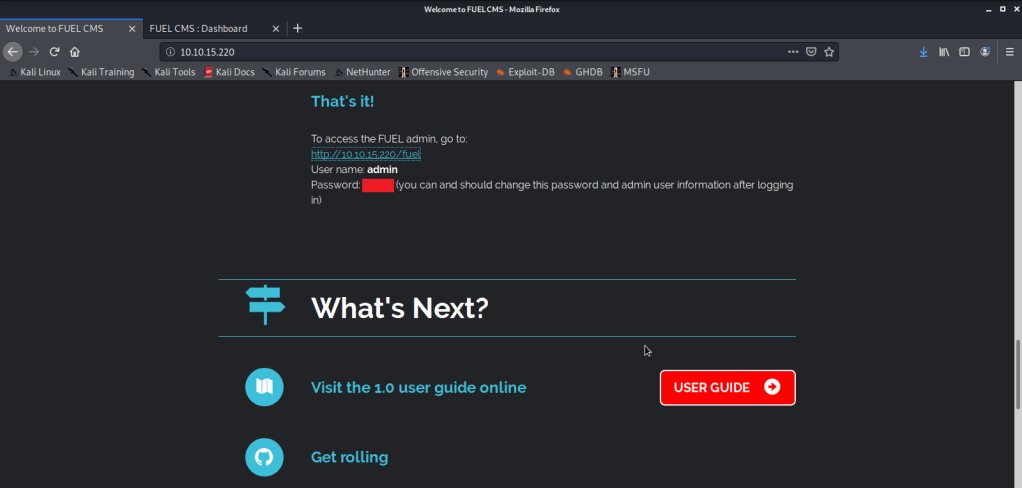
Task: Click the address bar URL field
Action: tap(450, 51)
